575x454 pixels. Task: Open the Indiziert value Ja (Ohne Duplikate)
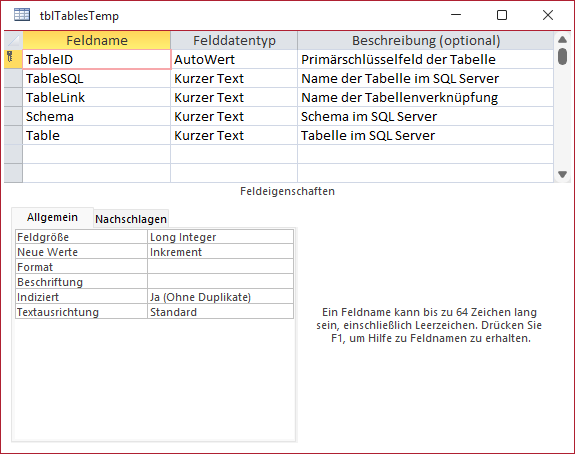(x=220, y=297)
